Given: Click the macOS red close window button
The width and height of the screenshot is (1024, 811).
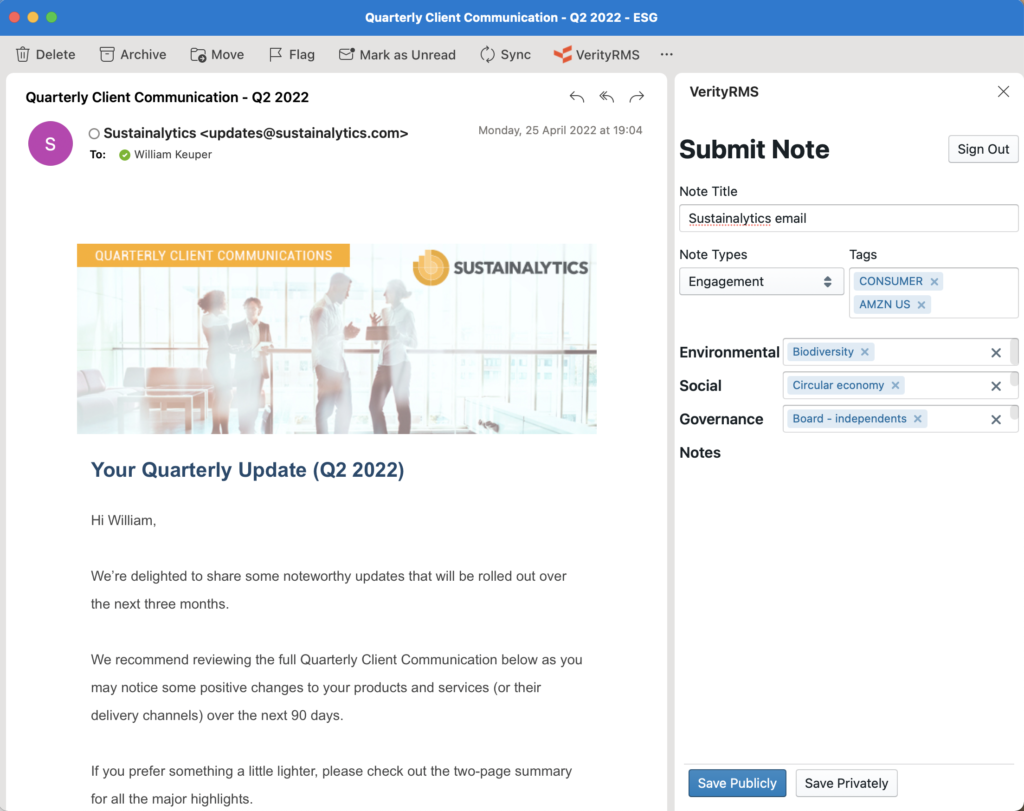Looking at the screenshot, I should 14,17.
